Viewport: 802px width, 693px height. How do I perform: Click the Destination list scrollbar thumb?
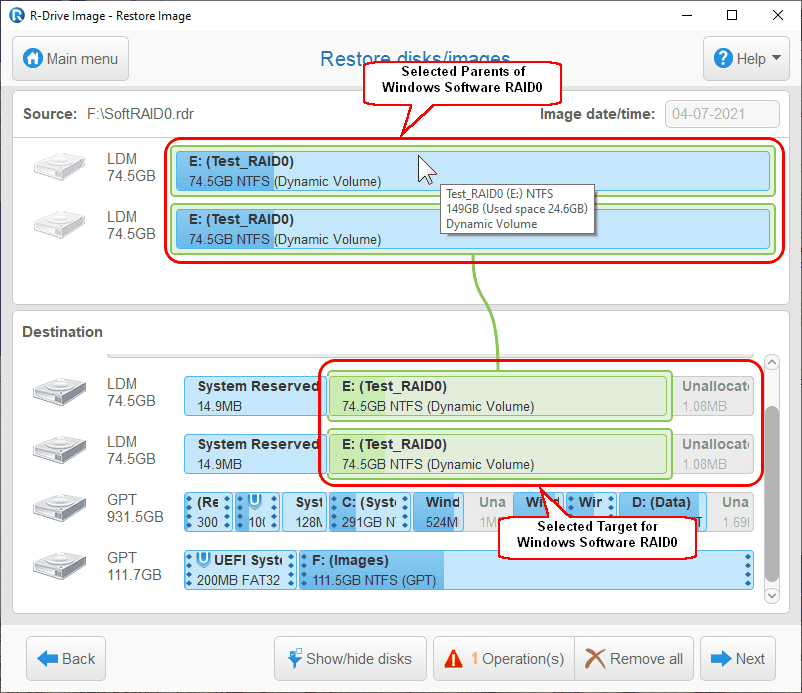point(772,494)
